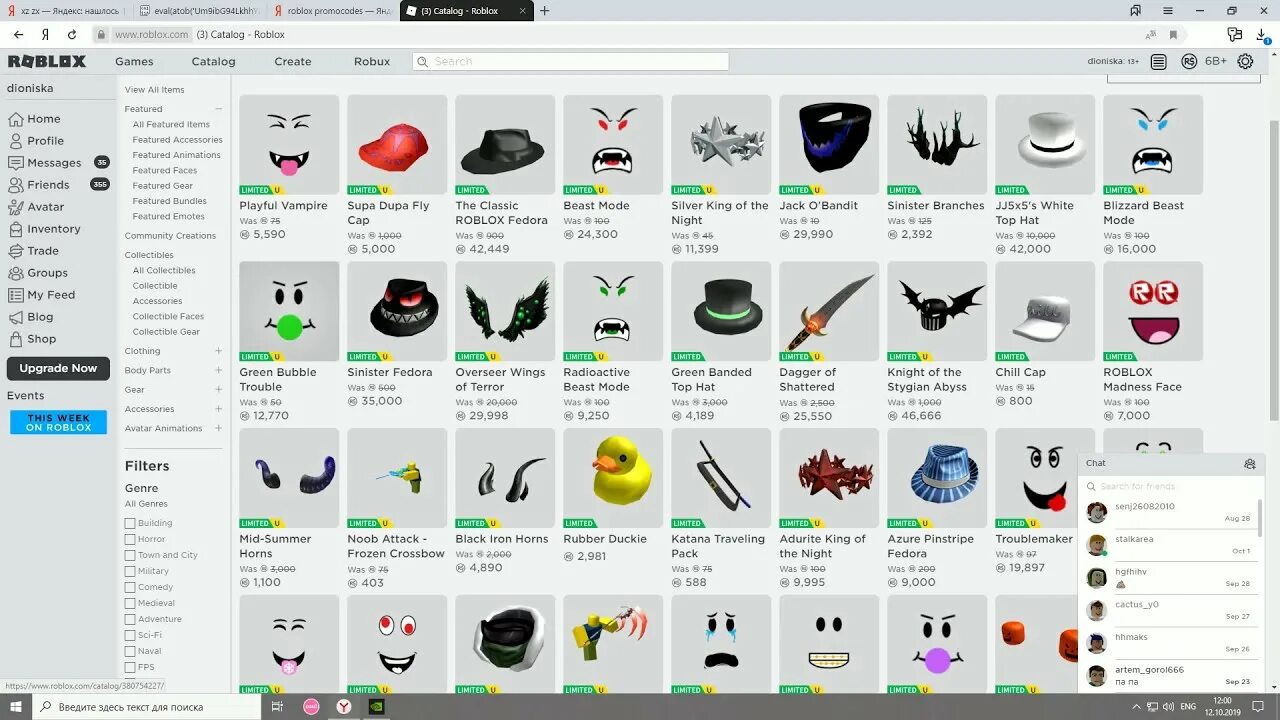The image size is (1280, 720).
Task: Check the Comedy genre checkbox
Action: [x=130, y=587]
